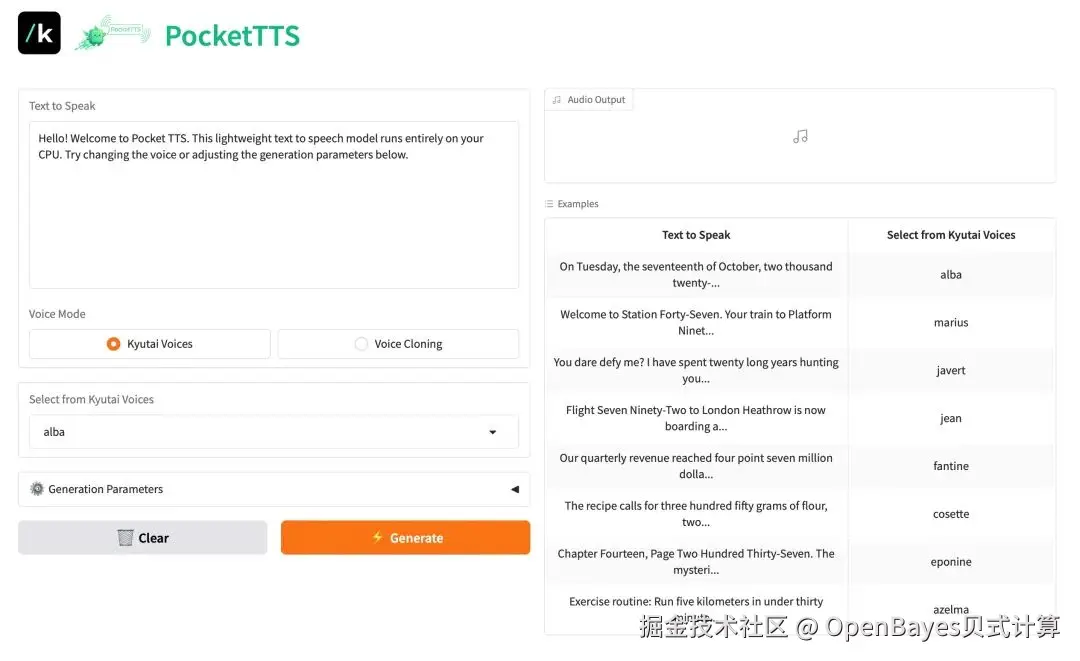
Task: Click the alba cell in examples table
Action: point(951,275)
